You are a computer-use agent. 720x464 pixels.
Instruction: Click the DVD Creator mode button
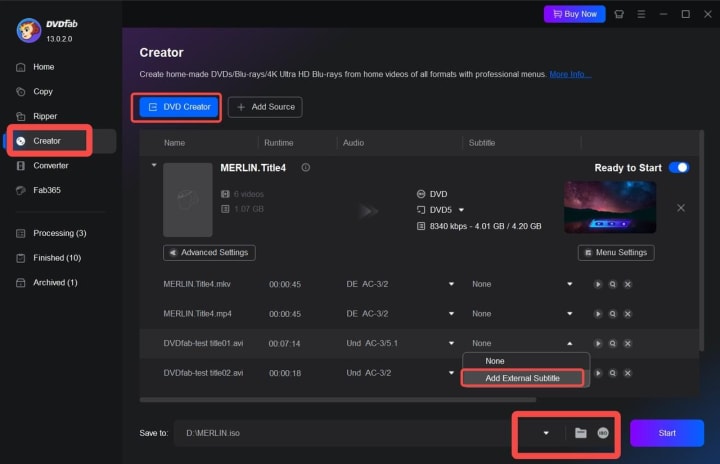point(179,107)
